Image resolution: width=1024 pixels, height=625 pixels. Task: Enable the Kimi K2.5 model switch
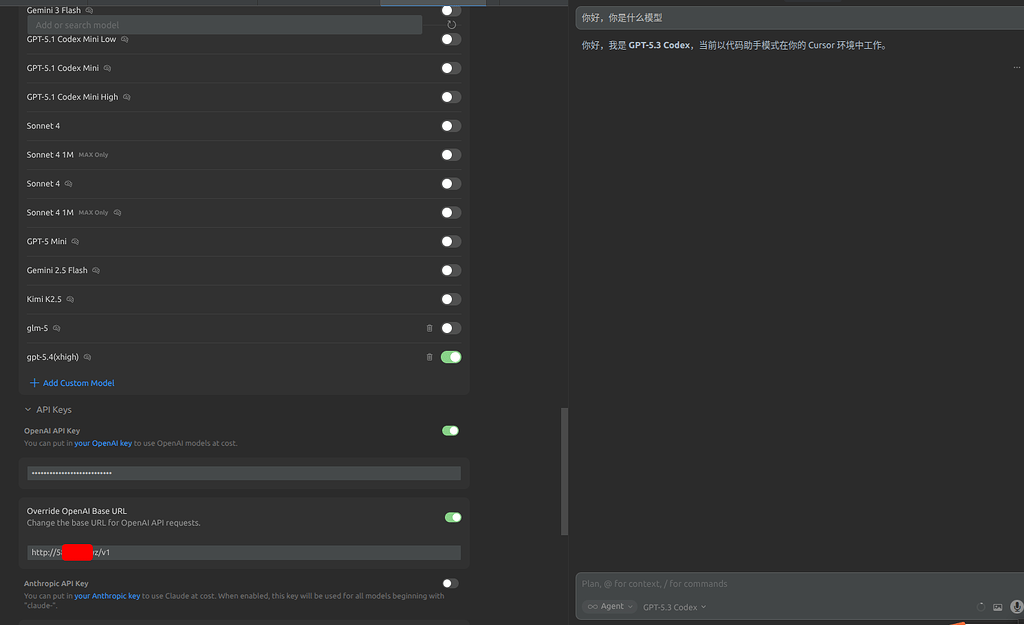click(451, 299)
